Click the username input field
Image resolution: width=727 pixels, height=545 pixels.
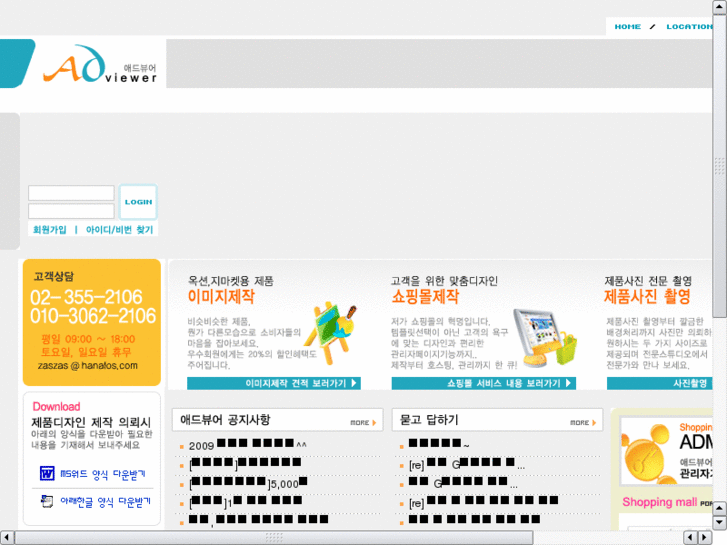[x=71, y=193]
